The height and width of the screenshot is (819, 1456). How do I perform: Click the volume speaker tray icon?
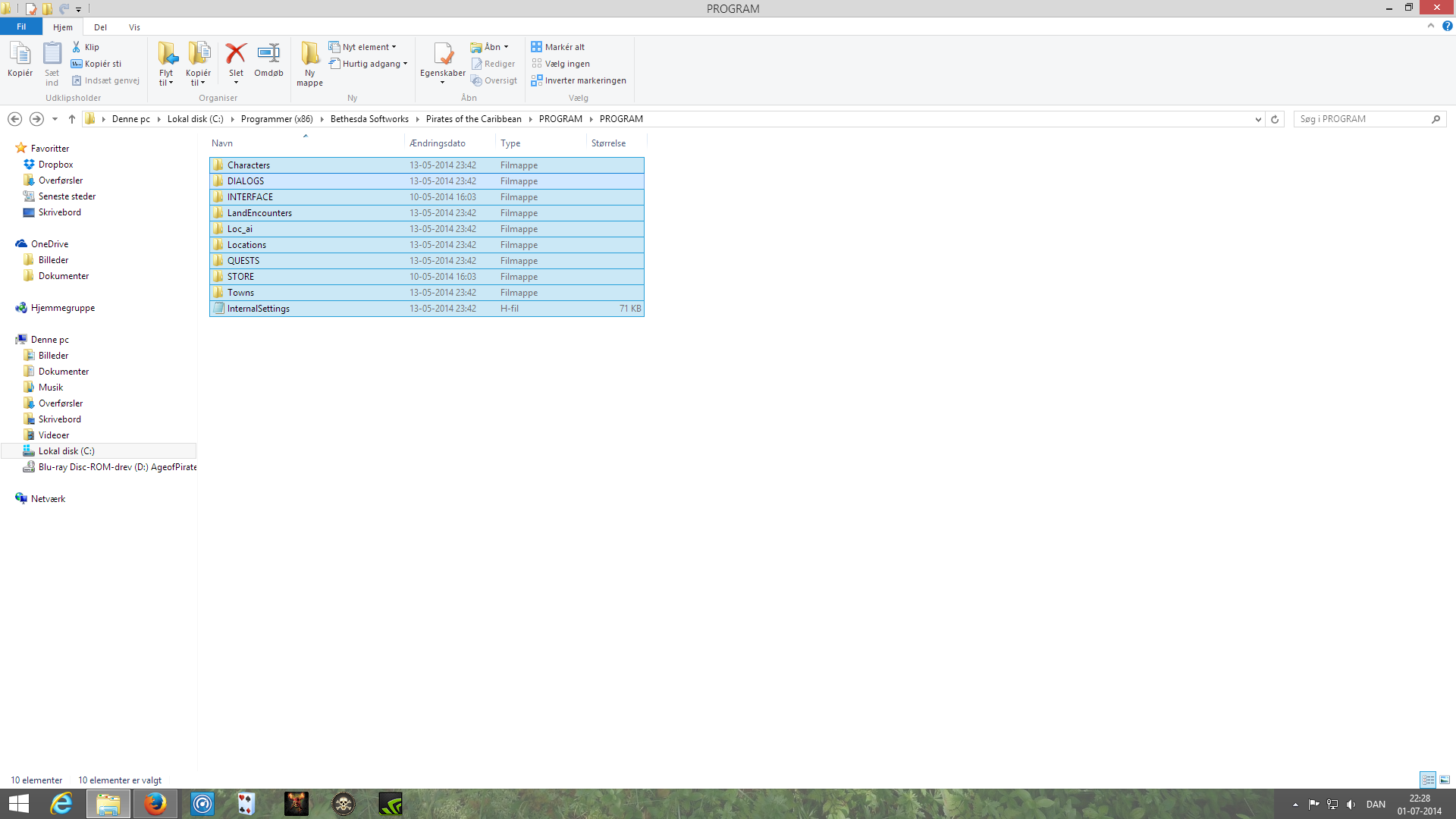pyautogui.click(x=1351, y=805)
